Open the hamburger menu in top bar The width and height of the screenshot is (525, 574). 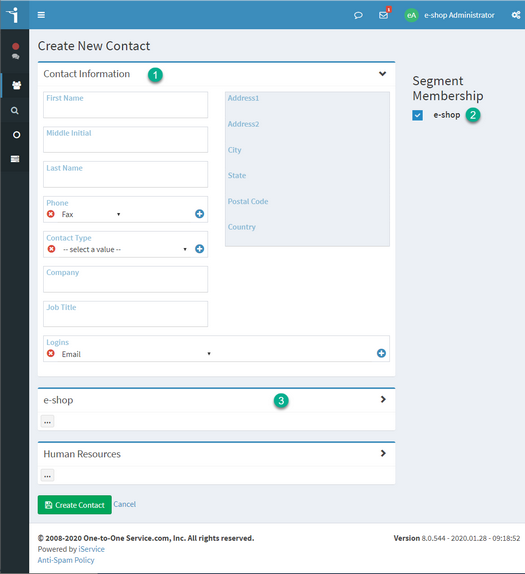coord(41,15)
